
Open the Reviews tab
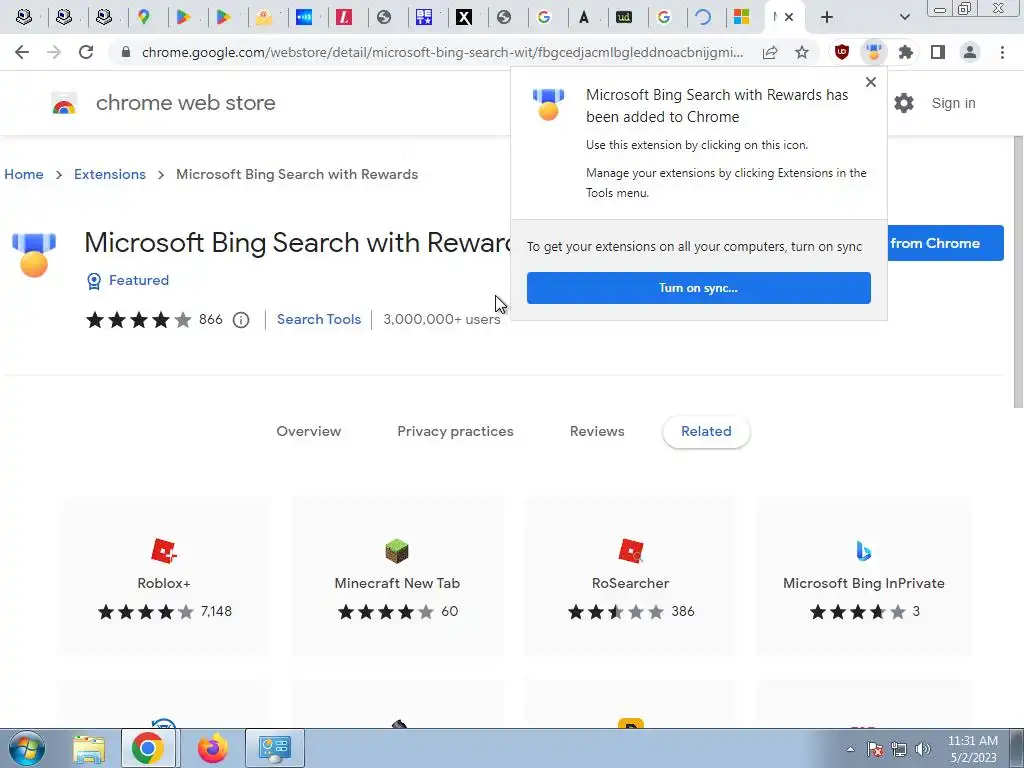pyautogui.click(x=597, y=431)
